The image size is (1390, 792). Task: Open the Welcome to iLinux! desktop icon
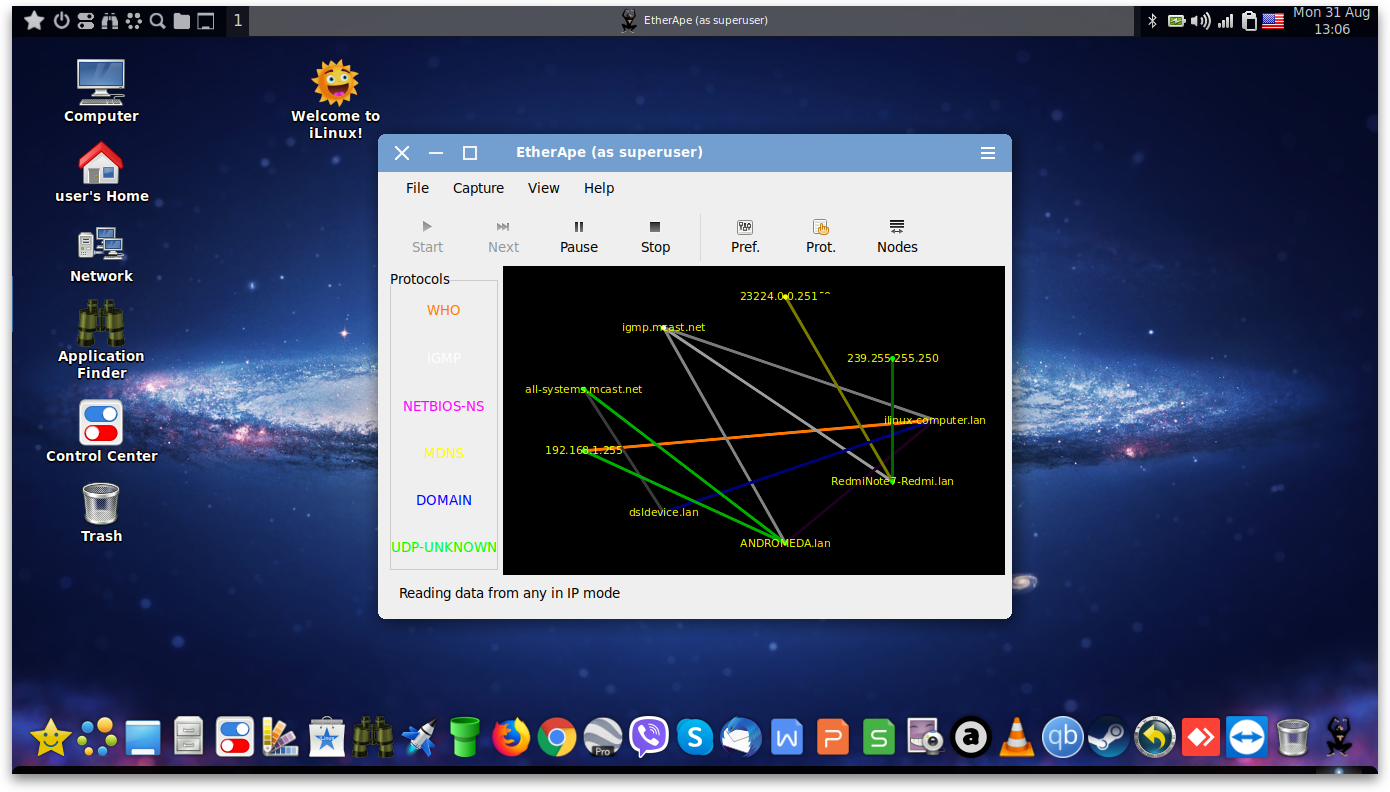[335, 99]
